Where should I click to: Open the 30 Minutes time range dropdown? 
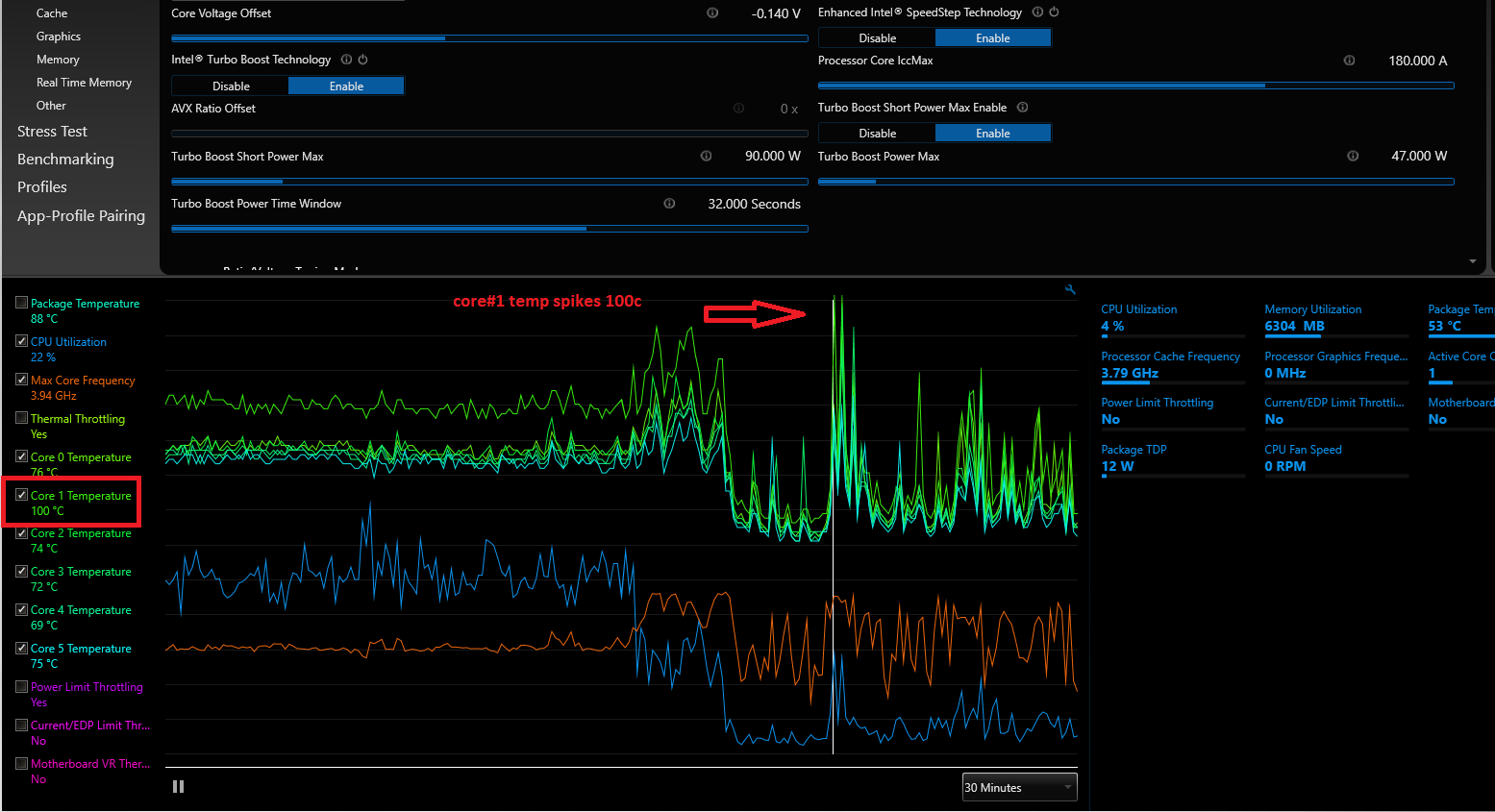tap(1019, 787)
